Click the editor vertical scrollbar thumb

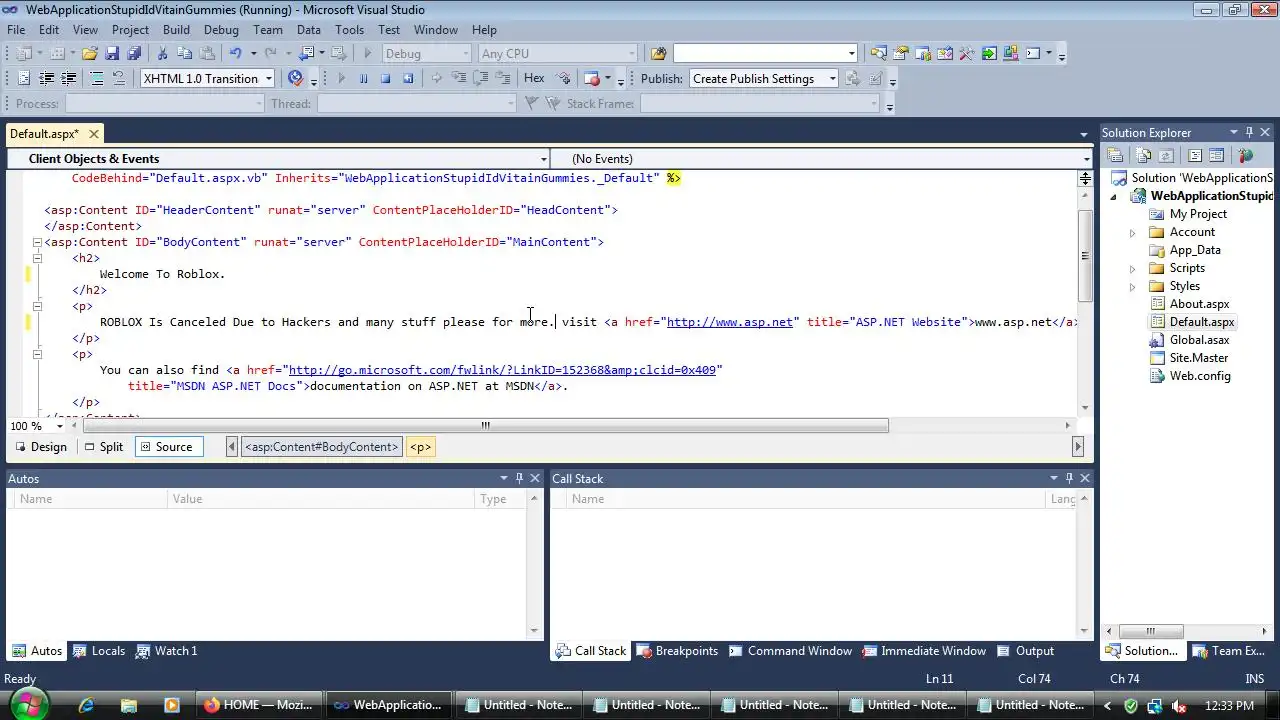[x=1084, y=255]
